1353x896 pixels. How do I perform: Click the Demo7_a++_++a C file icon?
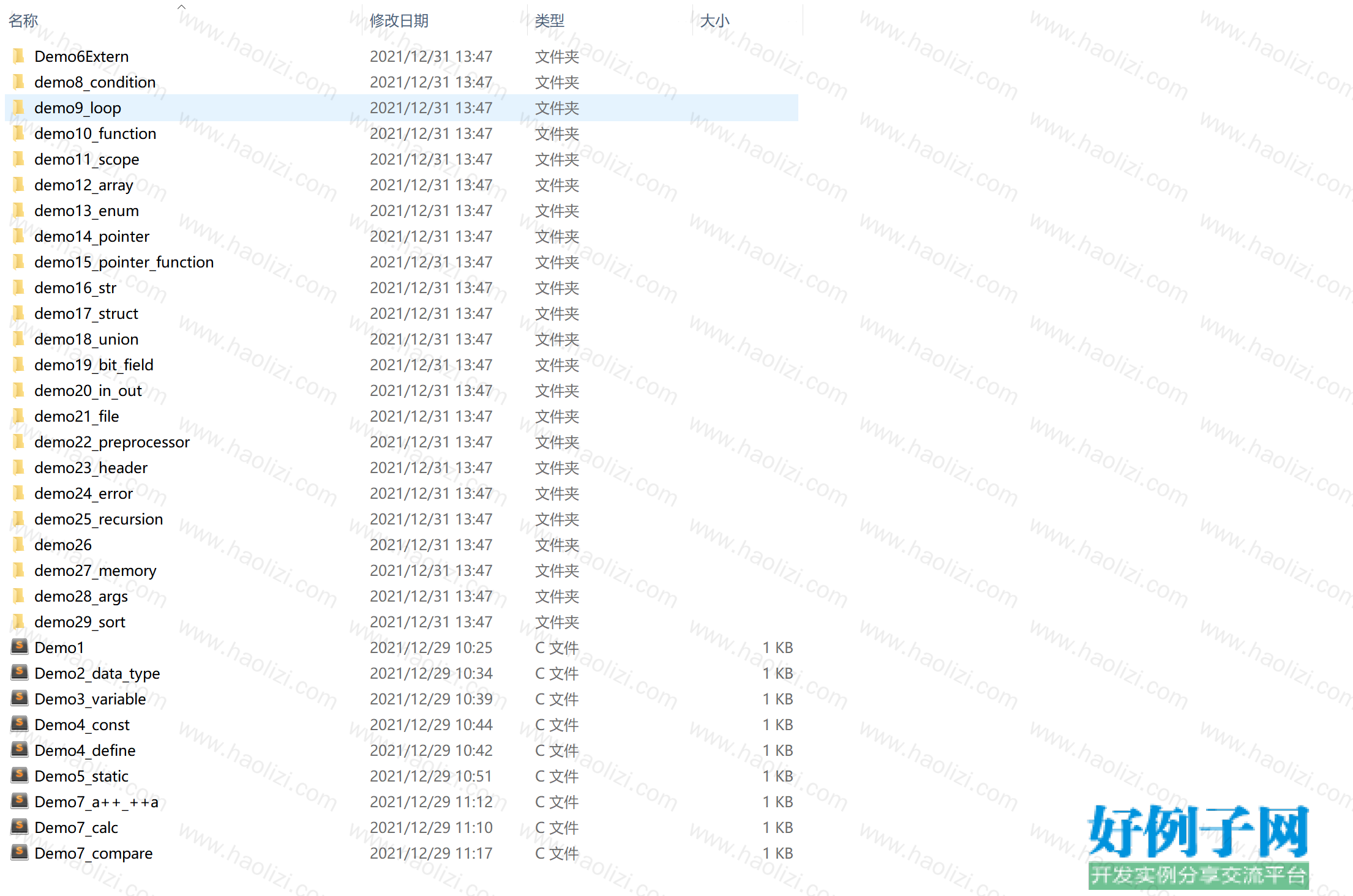(x=20, y=801)
